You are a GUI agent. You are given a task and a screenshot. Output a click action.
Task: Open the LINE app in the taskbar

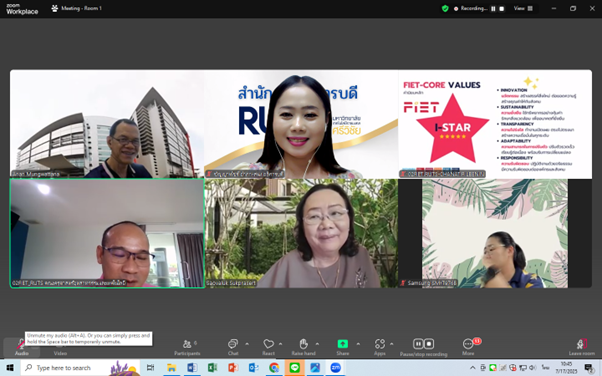tap(294, 368)
